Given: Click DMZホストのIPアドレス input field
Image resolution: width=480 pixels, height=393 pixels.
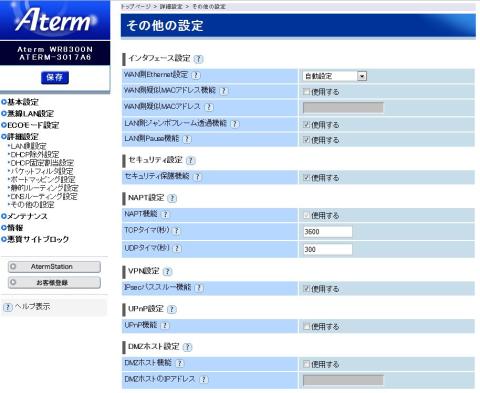Looking at the screenshot, I should tap(343, 380).
